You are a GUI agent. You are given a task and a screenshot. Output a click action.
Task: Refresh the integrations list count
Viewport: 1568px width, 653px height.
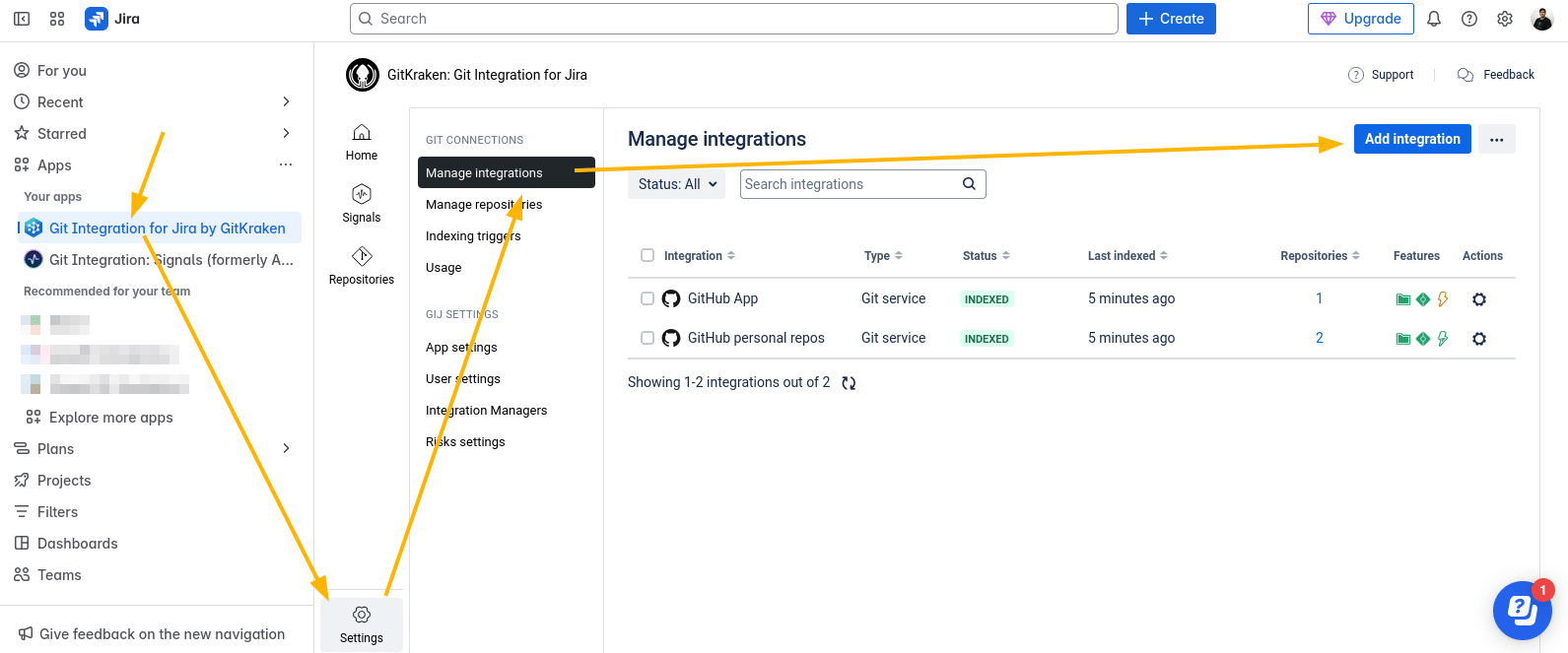click(849, 383)
